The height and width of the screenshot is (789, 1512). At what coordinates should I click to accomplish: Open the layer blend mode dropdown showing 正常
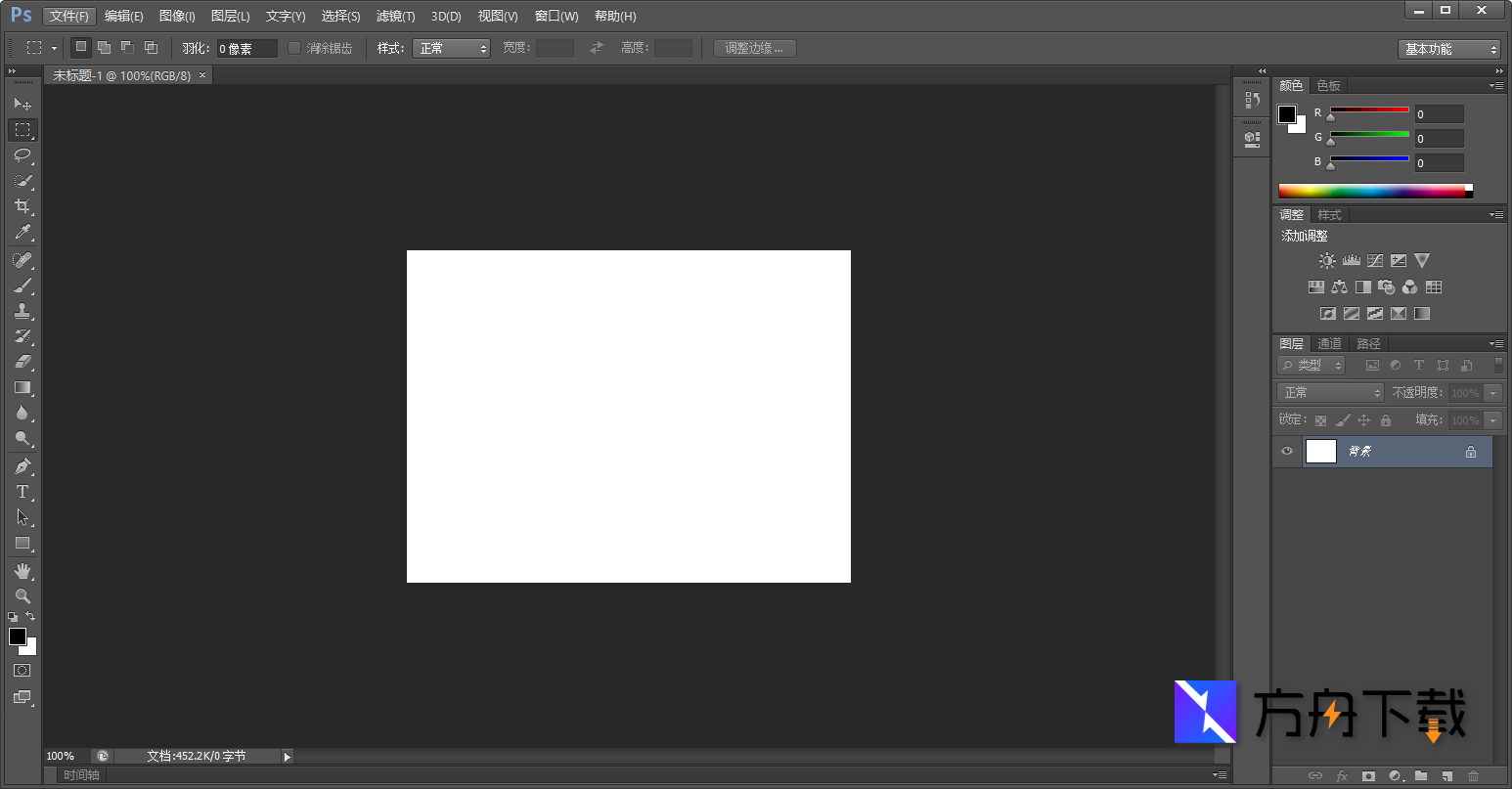(x=1328, y=392)
